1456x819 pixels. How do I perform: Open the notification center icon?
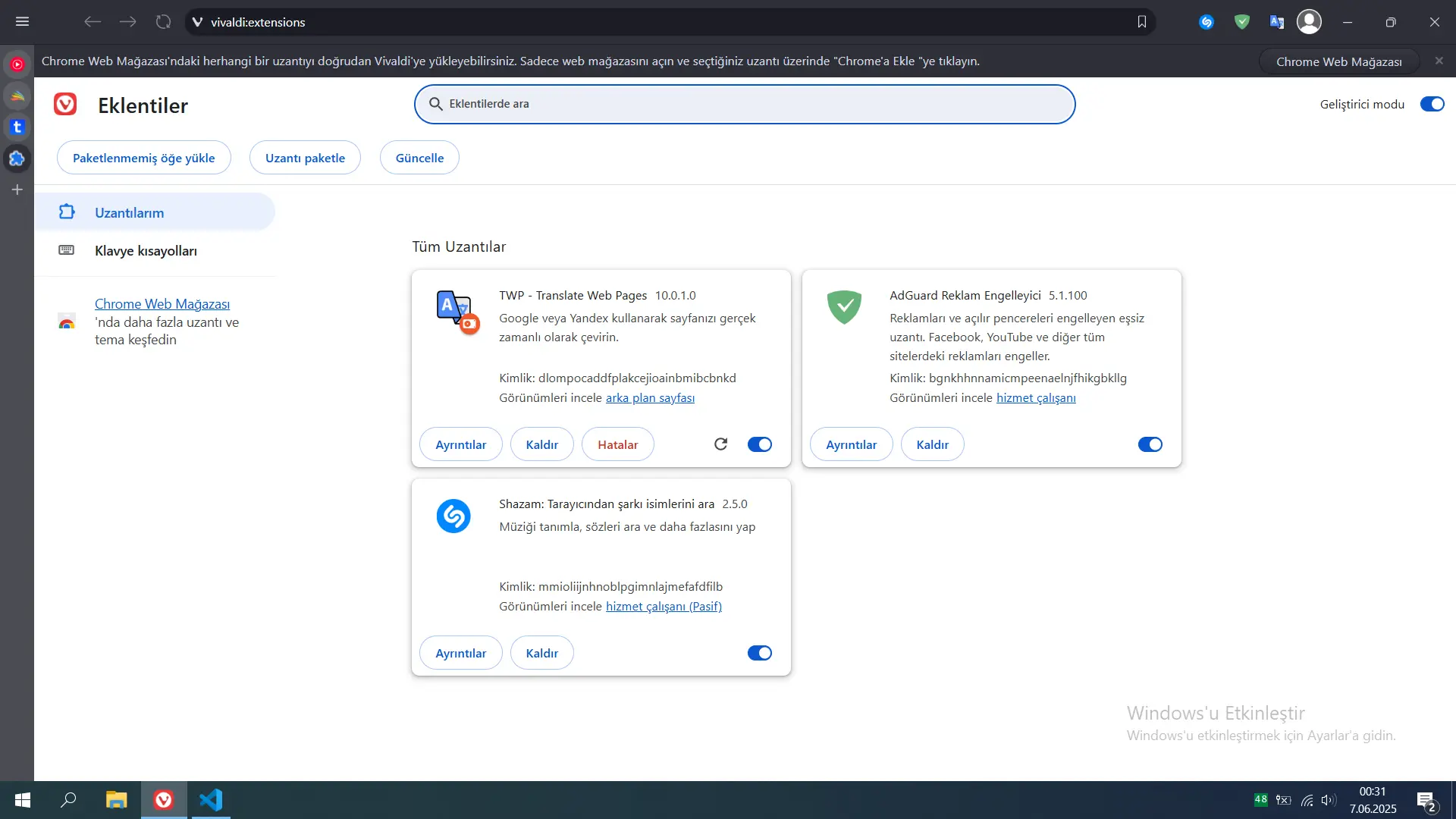coord(1426,801)
